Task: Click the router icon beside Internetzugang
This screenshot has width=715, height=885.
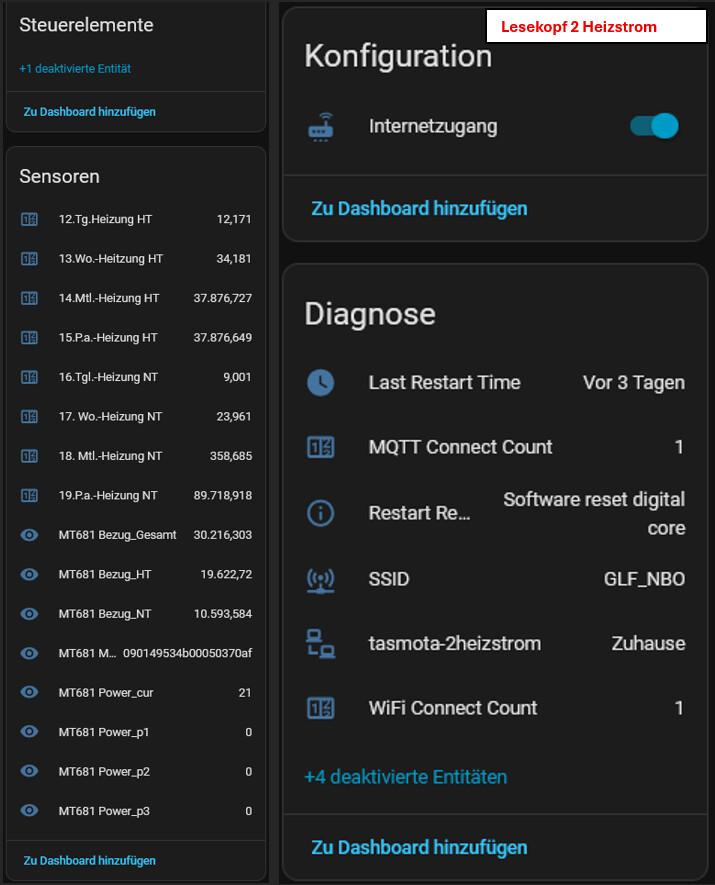Action: click(x=320, y=127)
